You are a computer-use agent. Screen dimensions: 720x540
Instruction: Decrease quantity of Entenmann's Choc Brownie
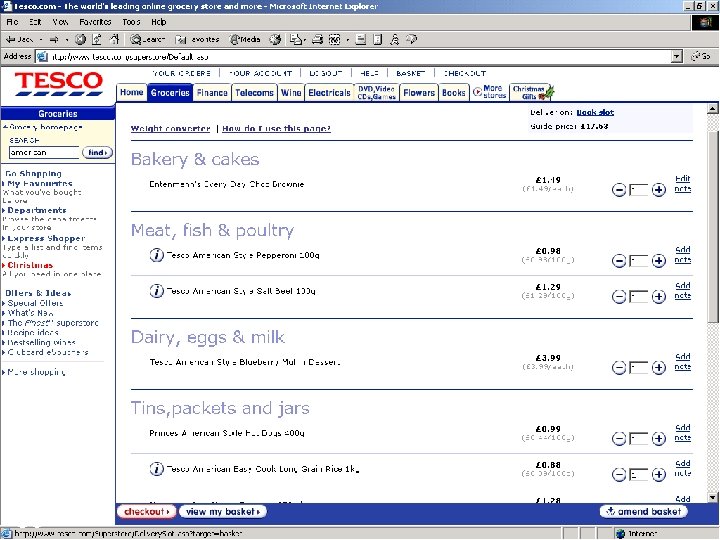(x=619, y=190)
